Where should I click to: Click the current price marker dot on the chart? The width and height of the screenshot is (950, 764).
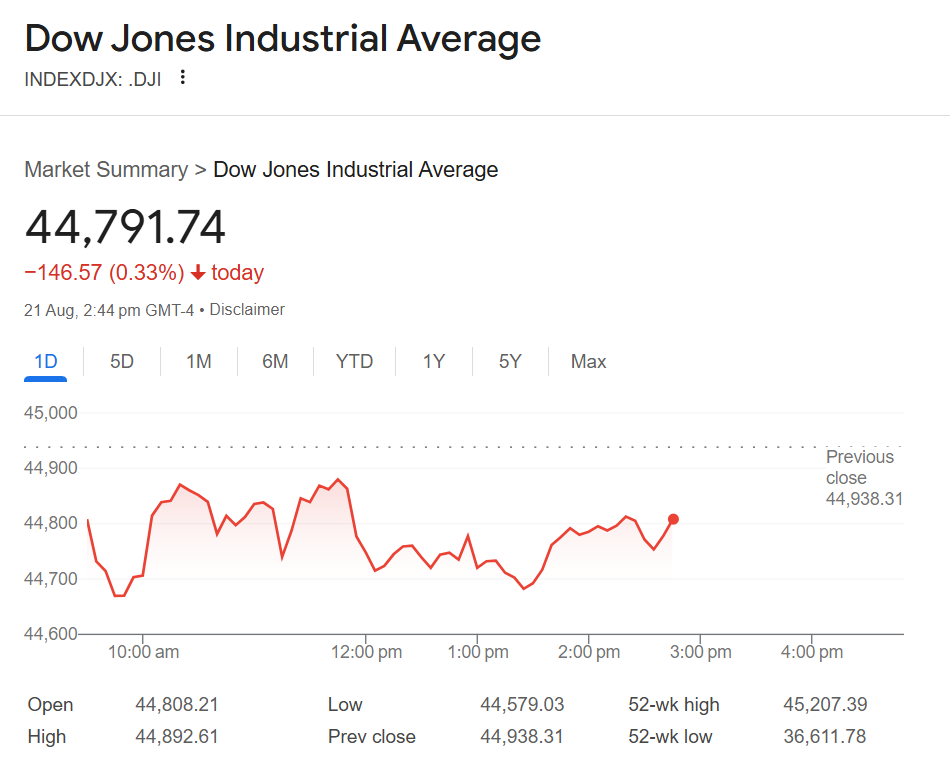pos(673,519)
